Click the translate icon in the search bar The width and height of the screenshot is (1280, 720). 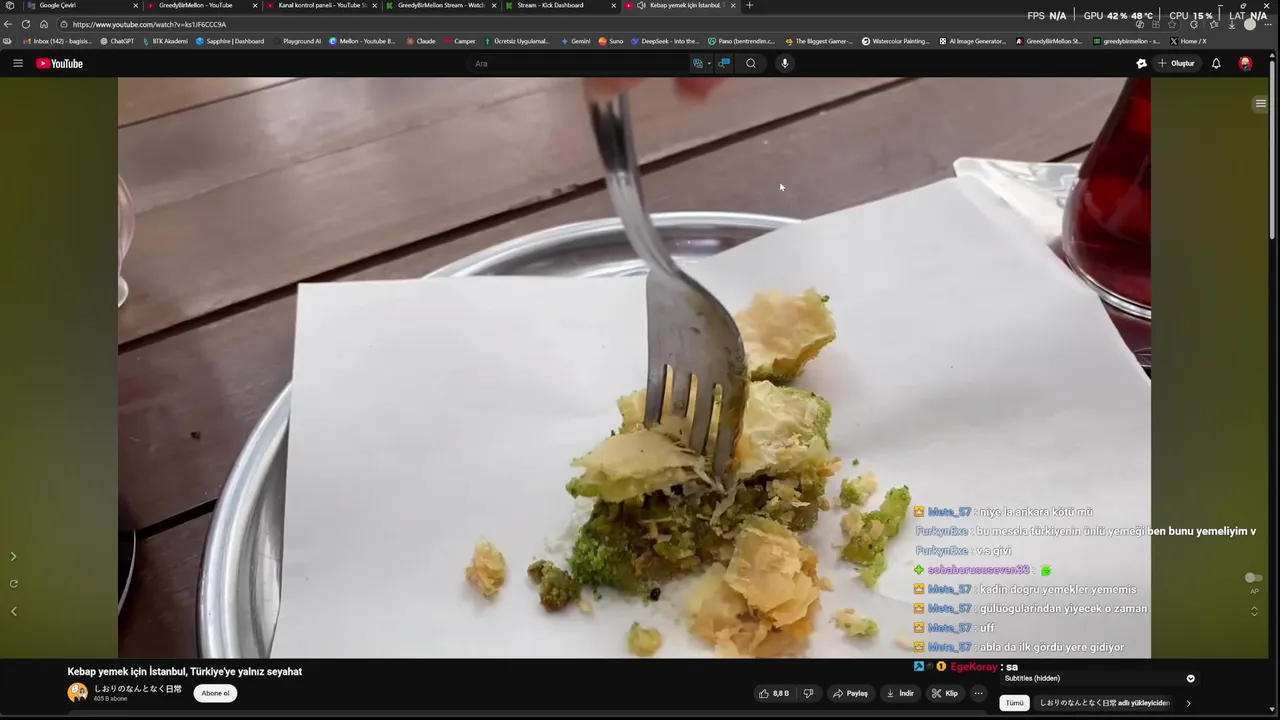pos(698,63)
